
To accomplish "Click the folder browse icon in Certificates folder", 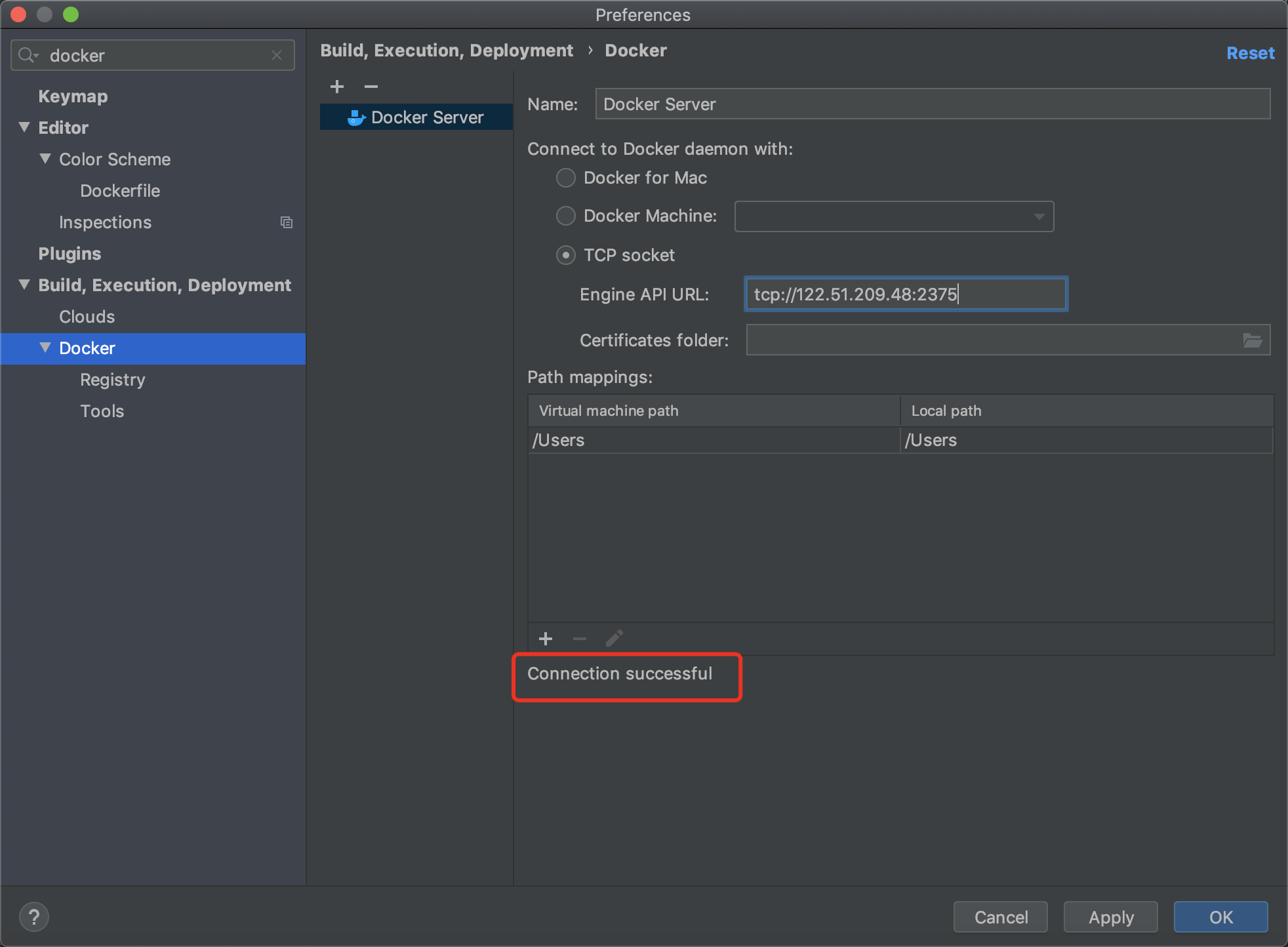I will [1252, 340].
